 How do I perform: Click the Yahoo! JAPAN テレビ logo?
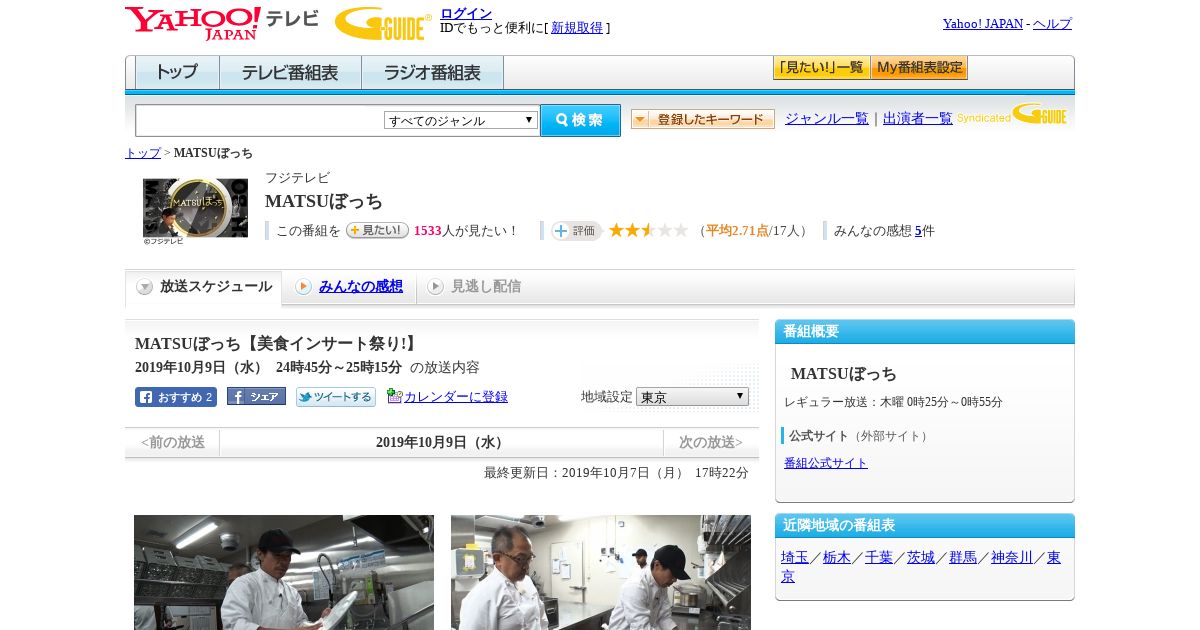coord(221,23)
